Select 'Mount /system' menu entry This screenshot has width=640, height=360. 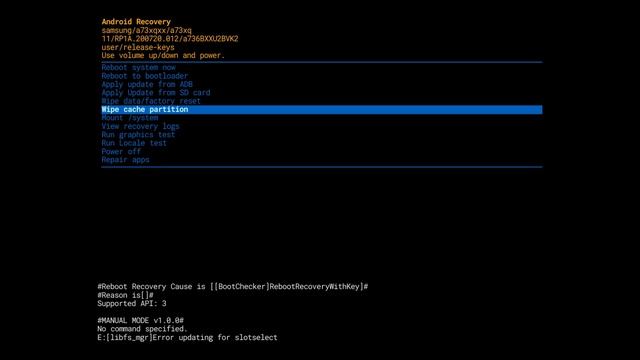coord(130,118)
